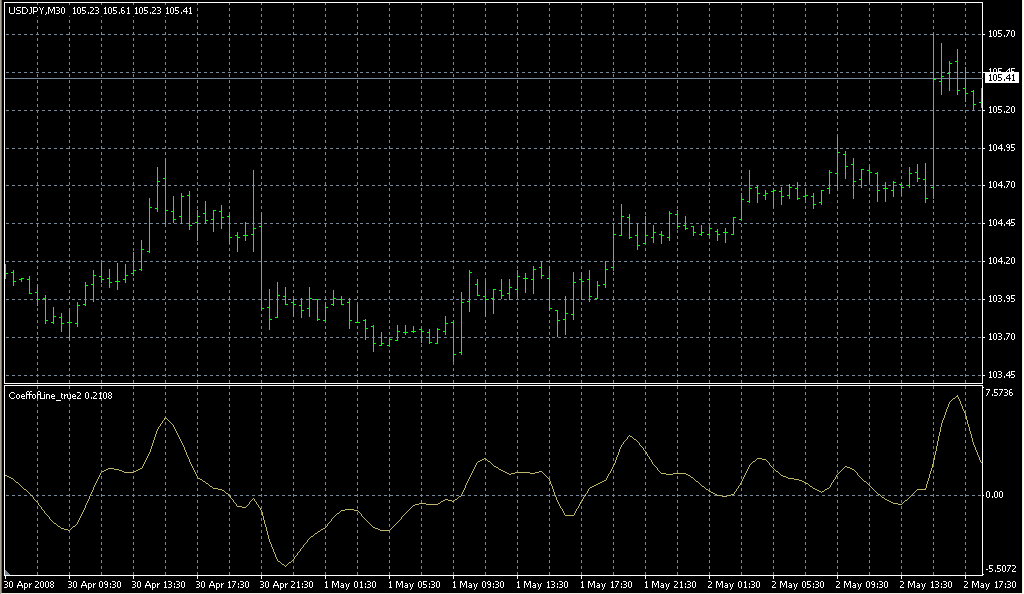The height and width of the screenshot is (594, 1024).
Task: Click the 2 May 17:30 time label
Action: (990, 585)
